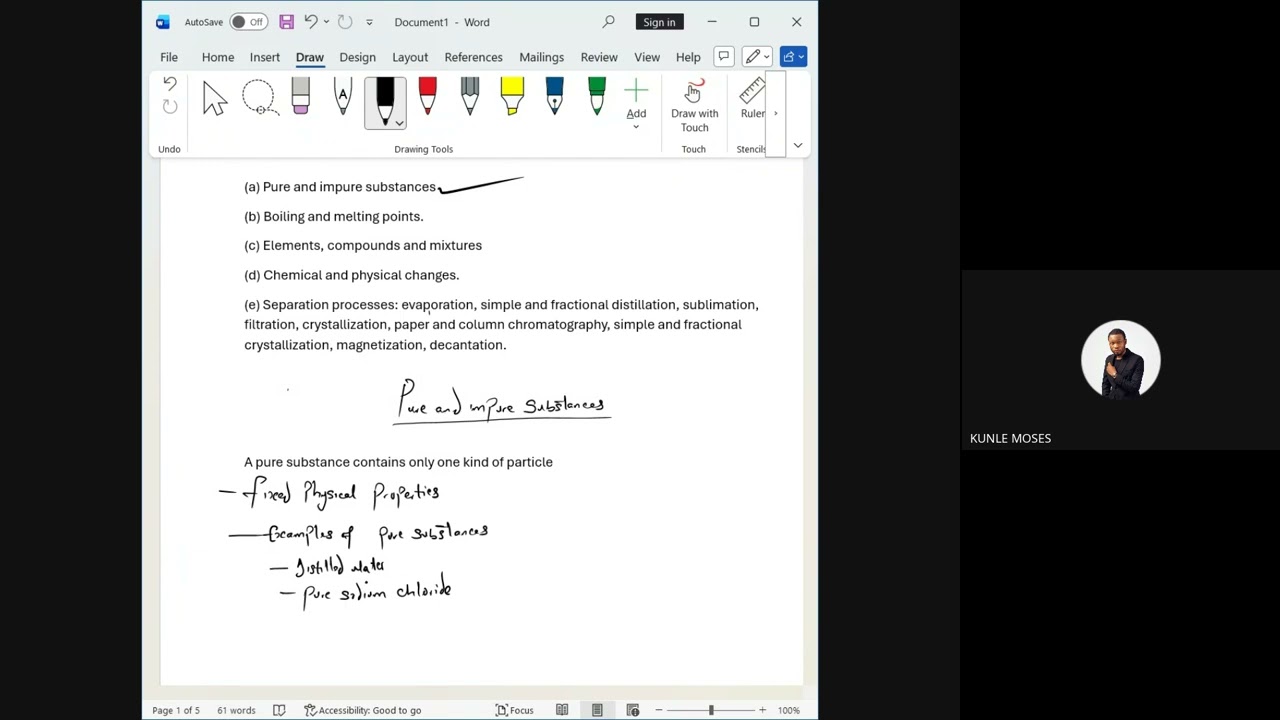Screen dimensions: 1280x720
Task: Enable Focus mode
Action: coord(514,710)
